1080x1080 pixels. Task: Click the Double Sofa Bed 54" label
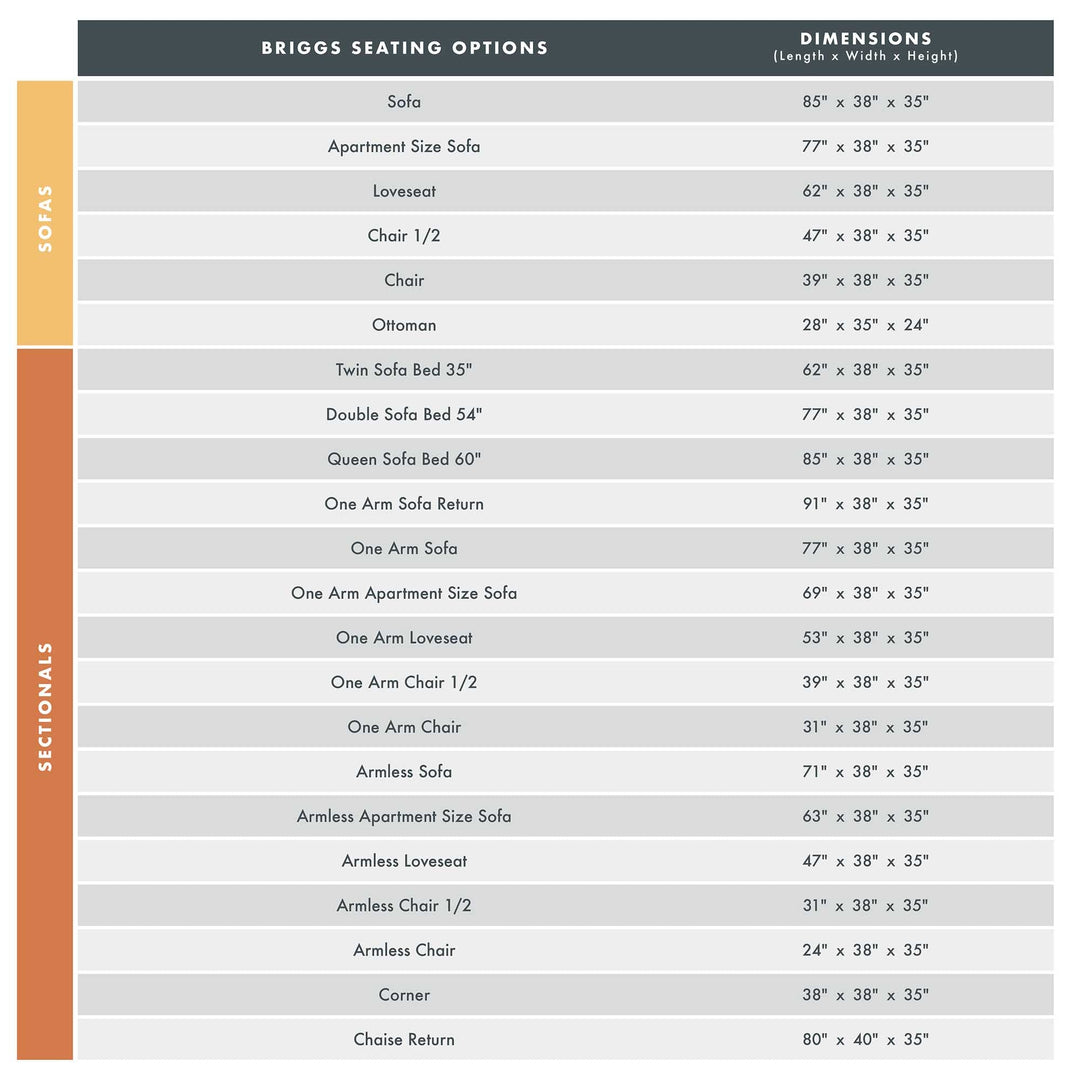pyautogui.click(x=404, y=414)
